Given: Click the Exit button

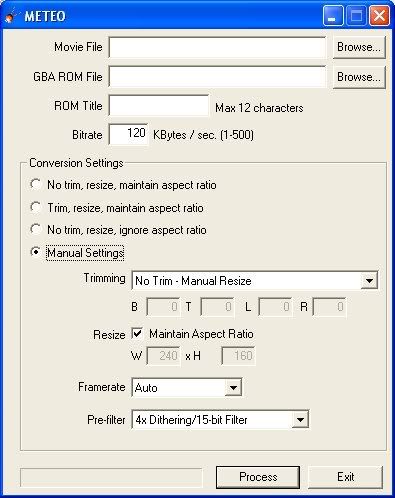Looking at the screenshot, I should tap(345, 477).
